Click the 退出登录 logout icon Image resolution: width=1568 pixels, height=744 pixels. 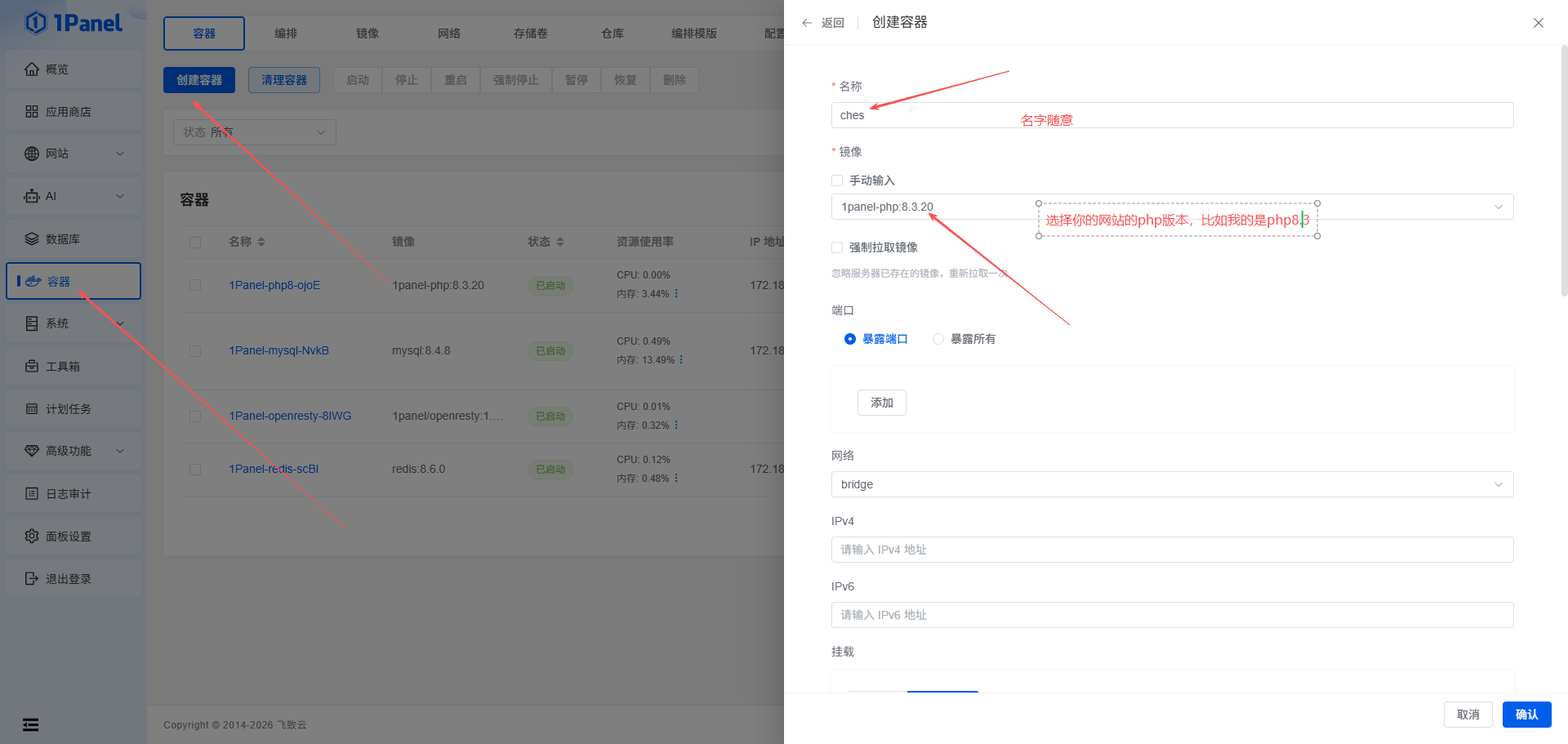tap(32, 579)
